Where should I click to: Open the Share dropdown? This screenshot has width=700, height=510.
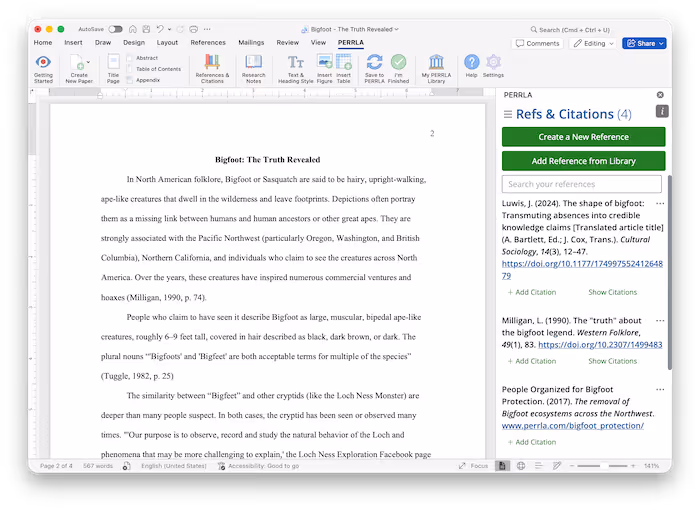[662, 43]
